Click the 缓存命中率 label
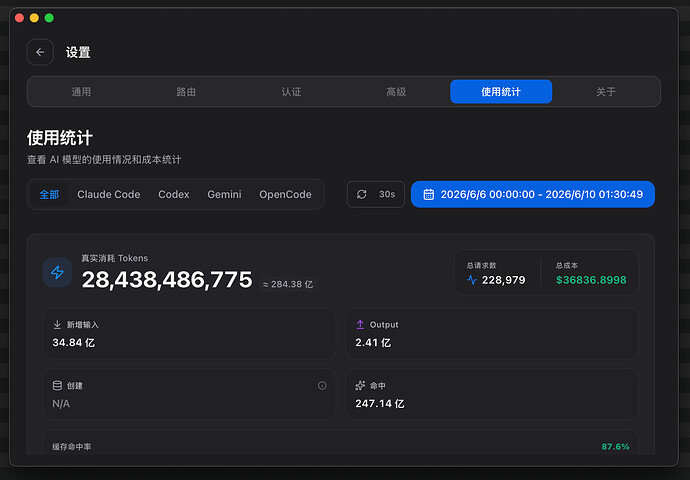The image size is (690, 480). click(72, 447)
